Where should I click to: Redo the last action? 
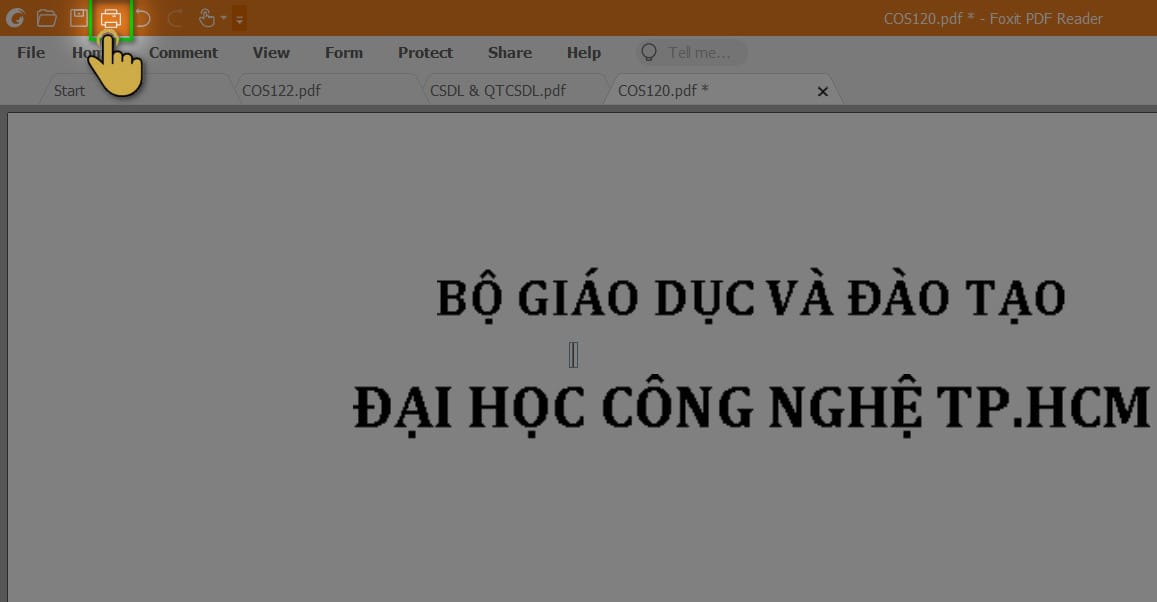tap(175, 18)
